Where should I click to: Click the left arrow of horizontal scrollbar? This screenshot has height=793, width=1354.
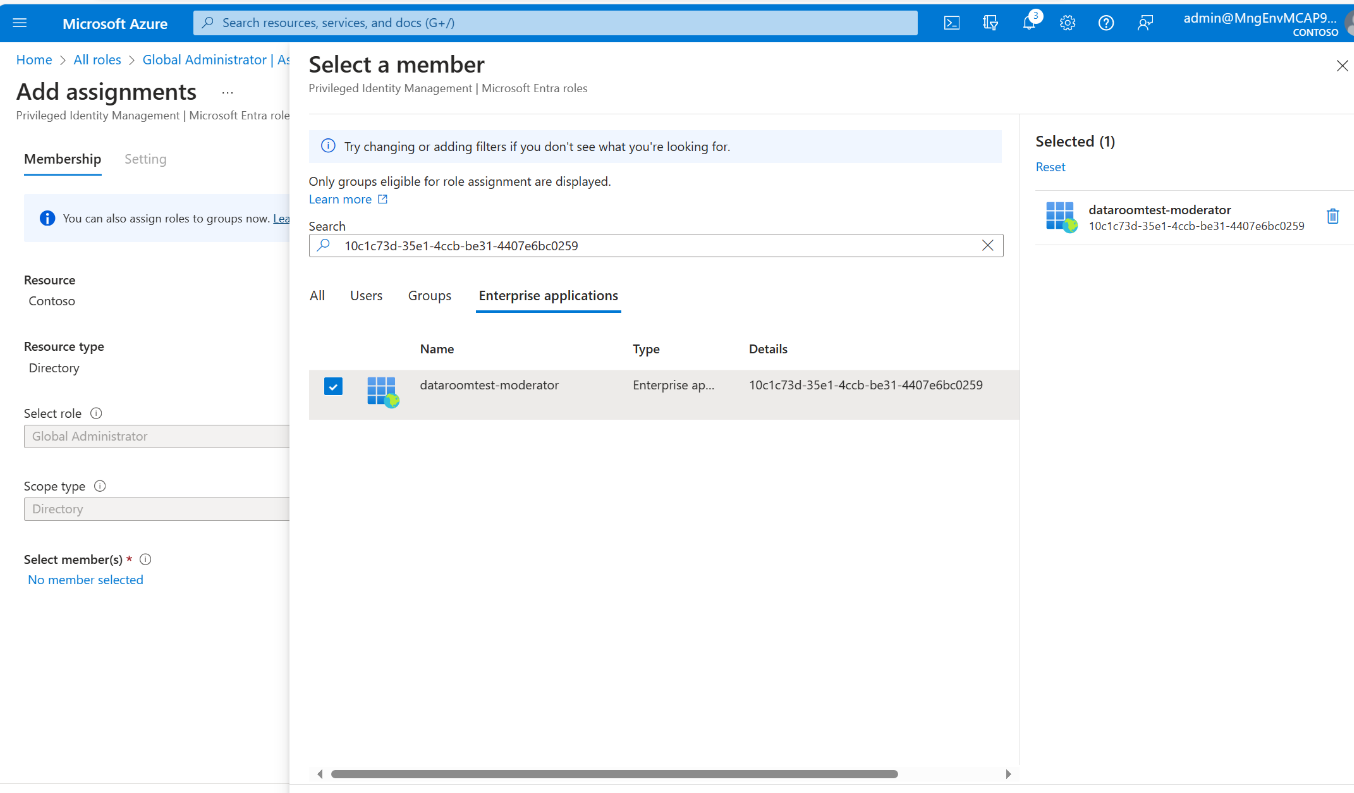coord(320,774)
